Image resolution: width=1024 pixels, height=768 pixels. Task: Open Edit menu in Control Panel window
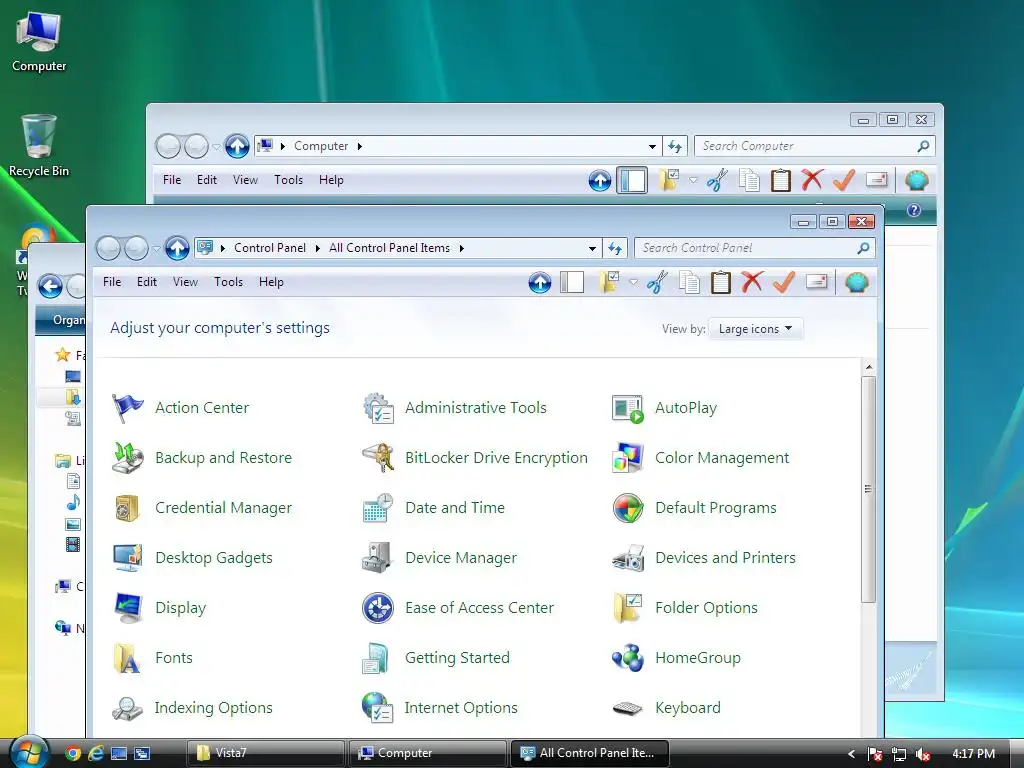147,282
